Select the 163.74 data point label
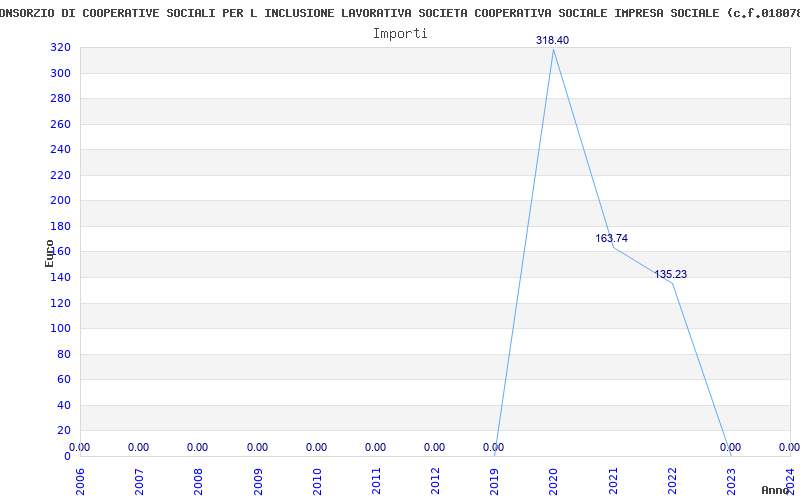The image size is (800, 500). [x=611, y=238]
